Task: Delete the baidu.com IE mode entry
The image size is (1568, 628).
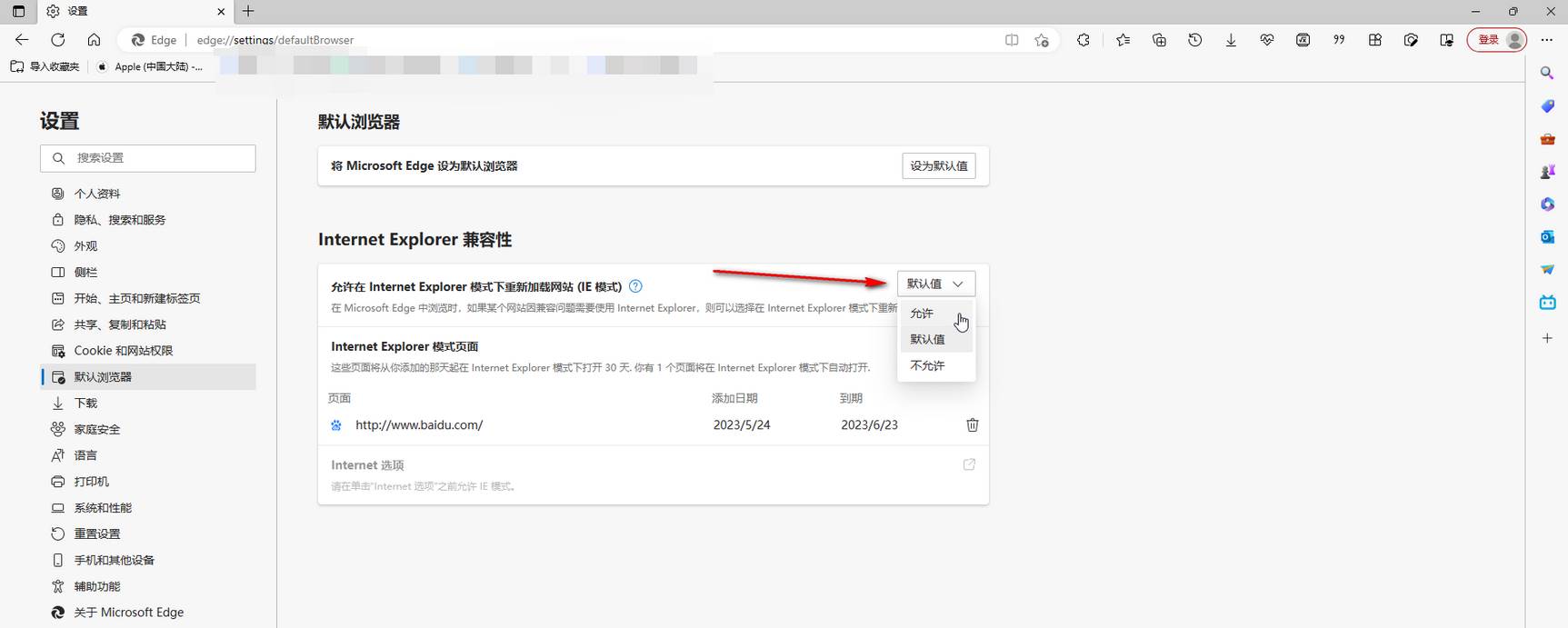Action: (x=972, y=425)
